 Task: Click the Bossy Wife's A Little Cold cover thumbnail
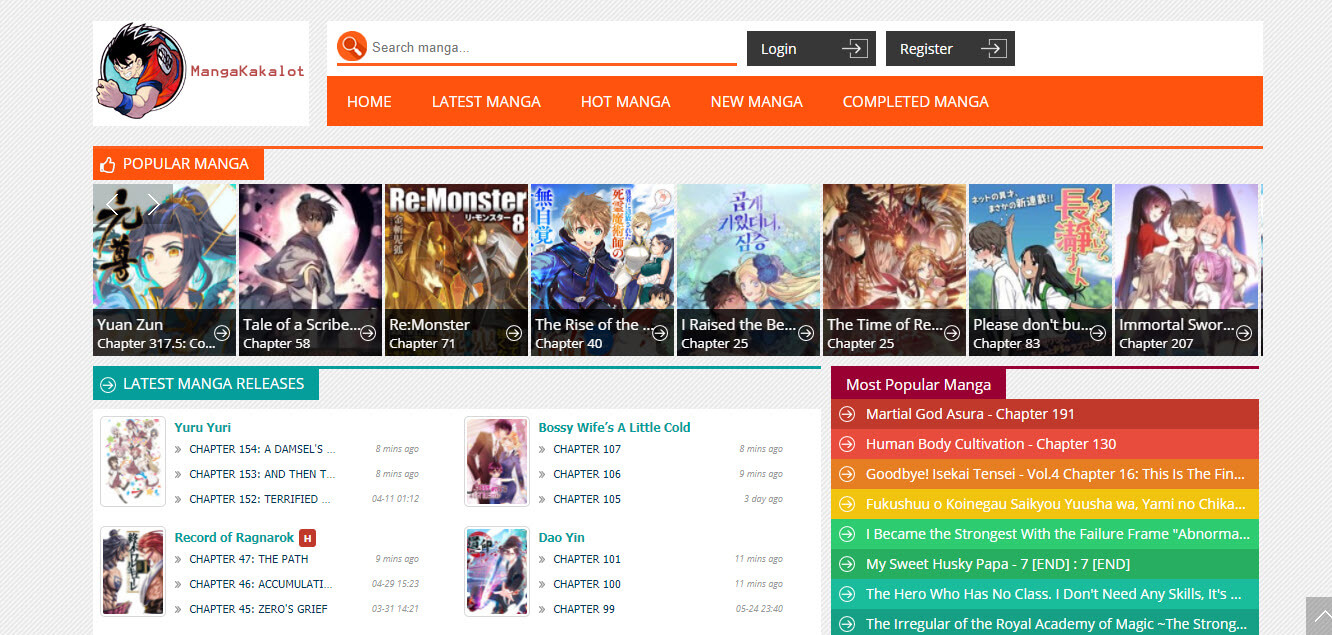(497, 461)
